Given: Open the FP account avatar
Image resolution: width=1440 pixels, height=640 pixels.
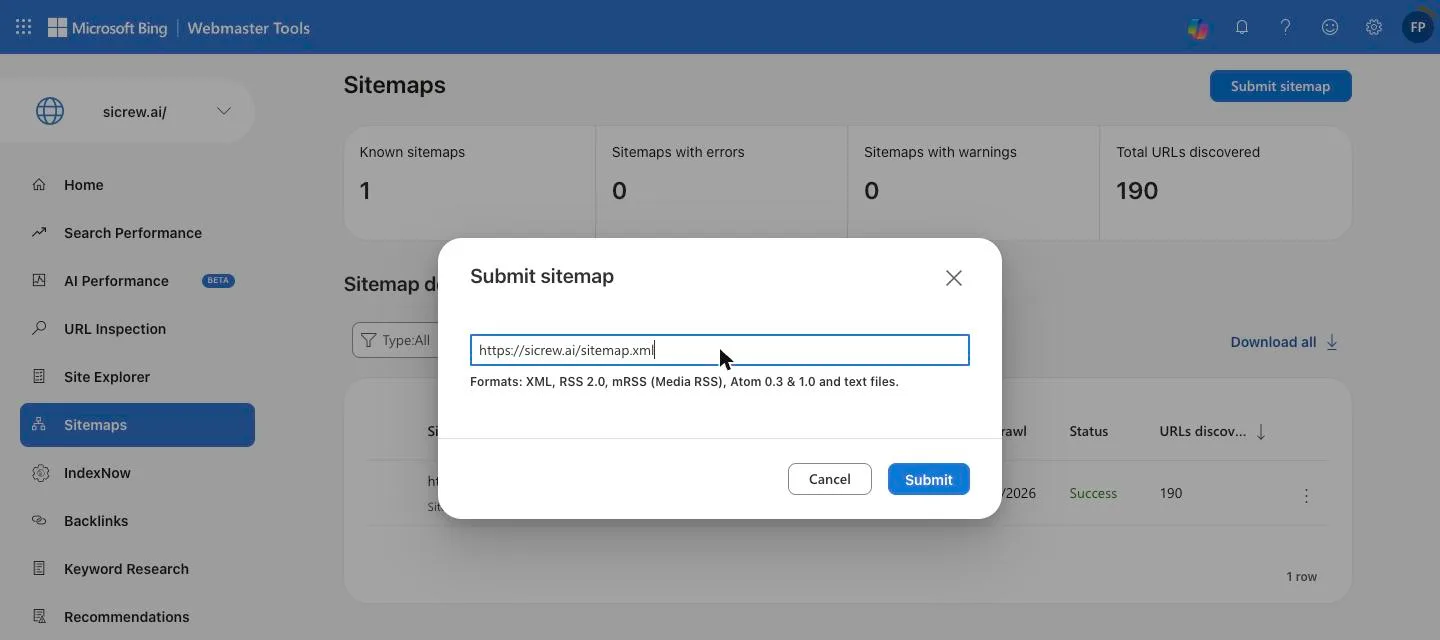Looking at the screenshot, I should [x=1417, y=28].
